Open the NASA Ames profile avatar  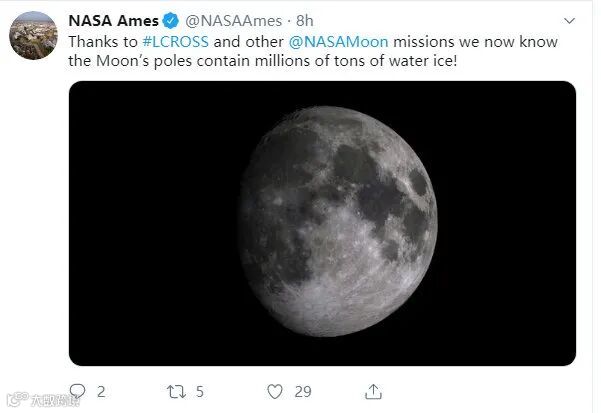click(33, 35)
